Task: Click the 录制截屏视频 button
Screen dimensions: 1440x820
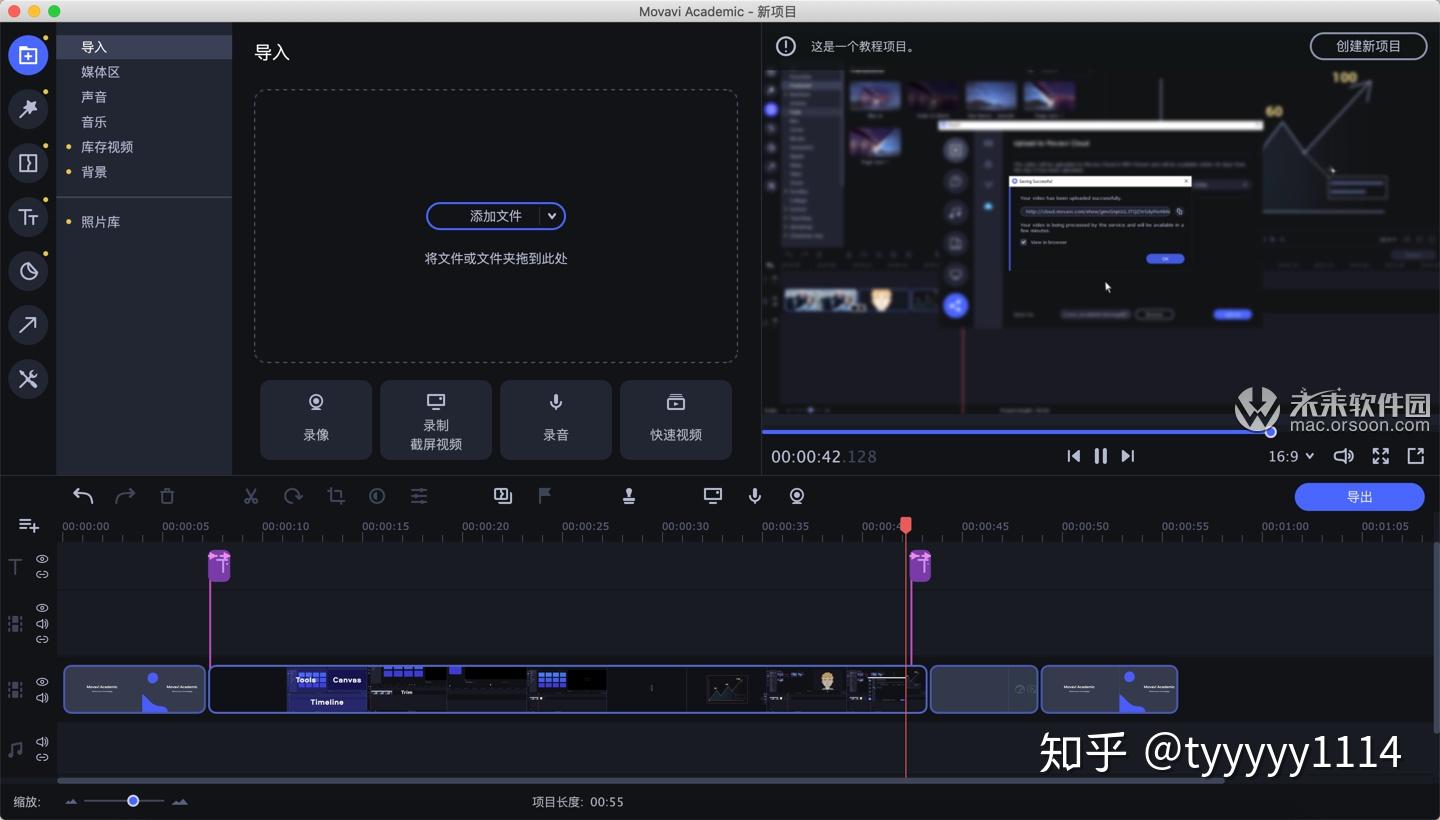Action: click(x=436, y=420)
